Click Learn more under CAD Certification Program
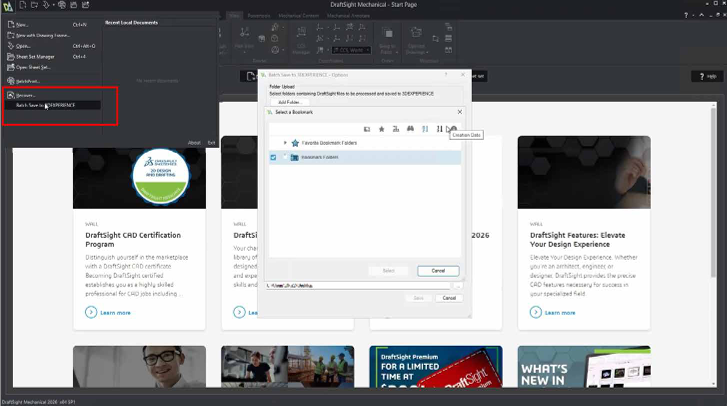 tap(108, 312)
